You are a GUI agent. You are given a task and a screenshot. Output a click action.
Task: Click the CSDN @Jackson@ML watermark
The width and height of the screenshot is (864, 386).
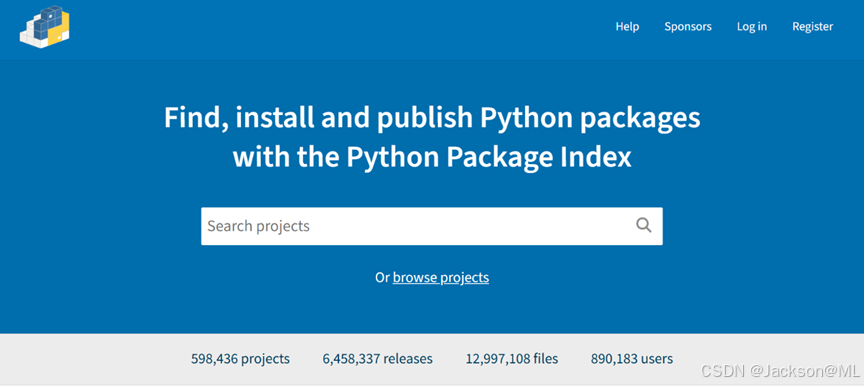780,371
